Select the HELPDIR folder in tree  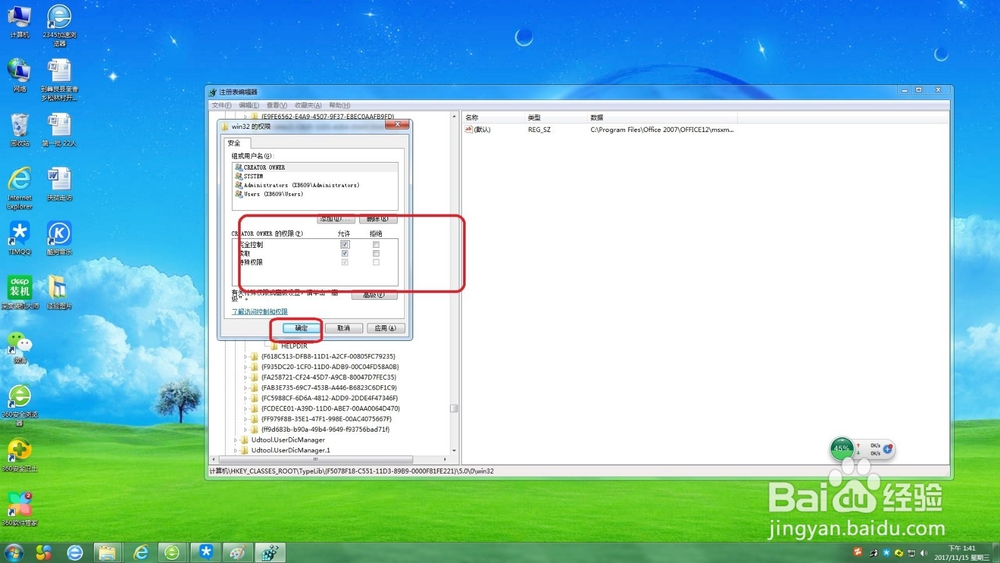point(294,346)
